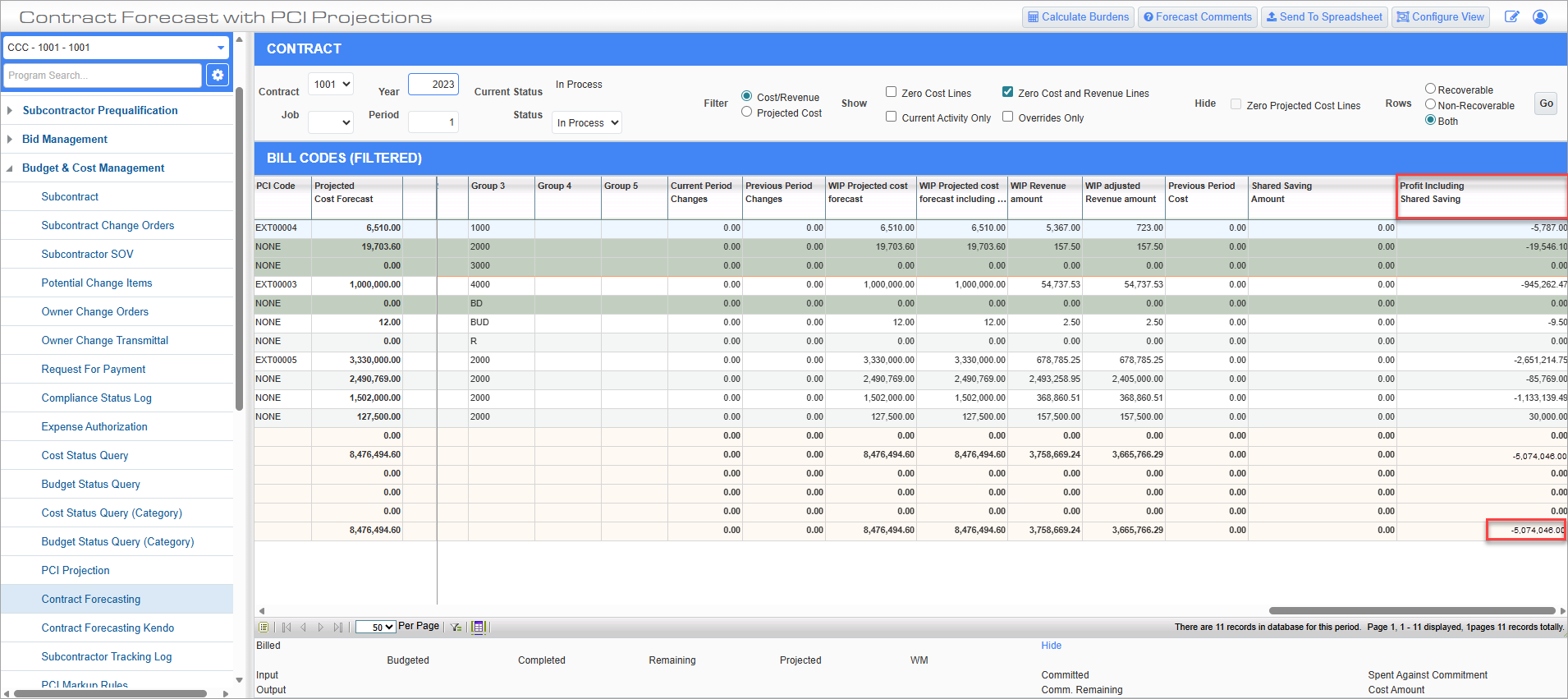Open the Job dropdown
The width and height of the screenshot is (1568, 699).
pyautogui.click(x=331, y=122)
